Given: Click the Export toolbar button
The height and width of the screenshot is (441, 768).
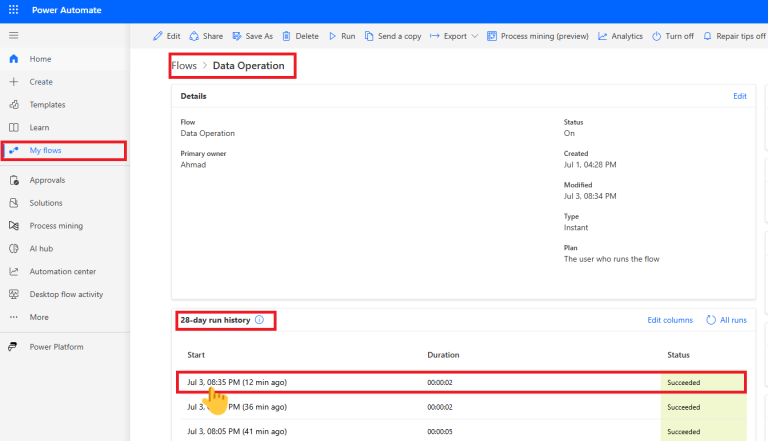Looking at the screenshot, I should coord(454,36).
